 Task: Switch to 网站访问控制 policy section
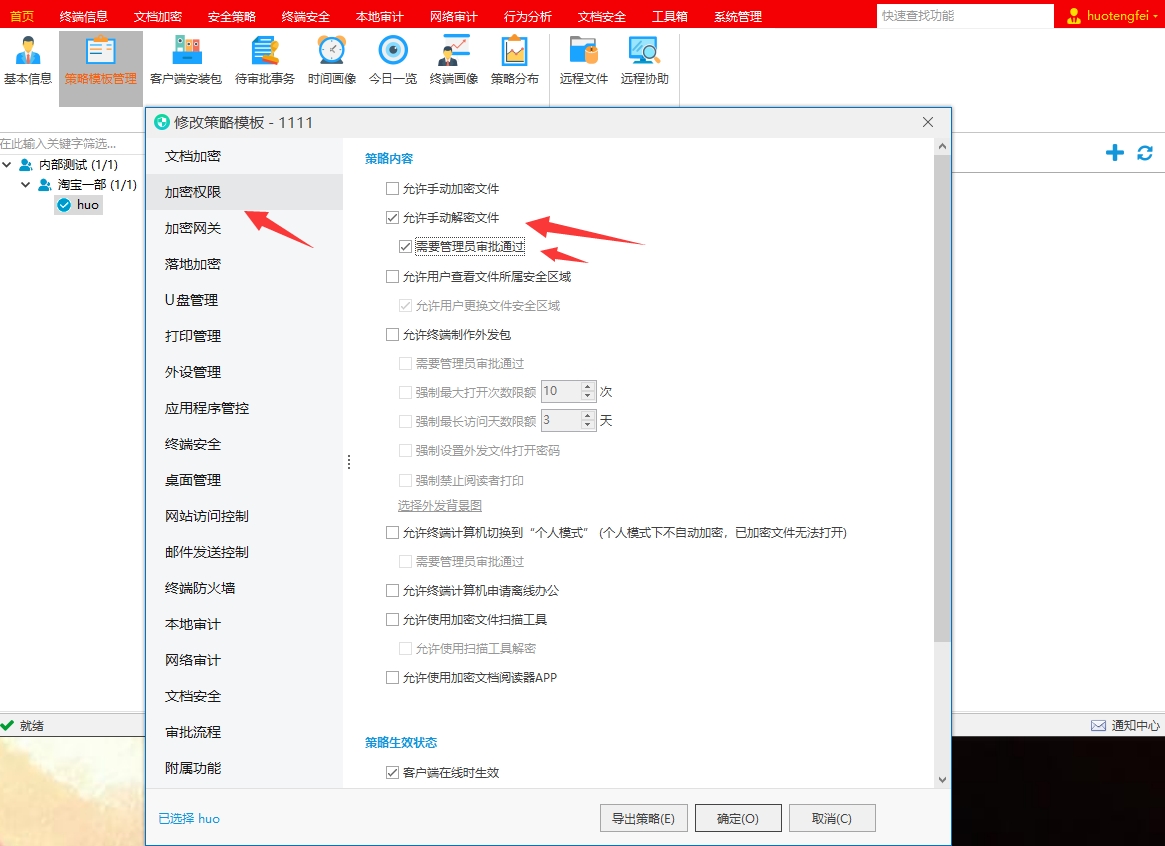coord(244,516)
